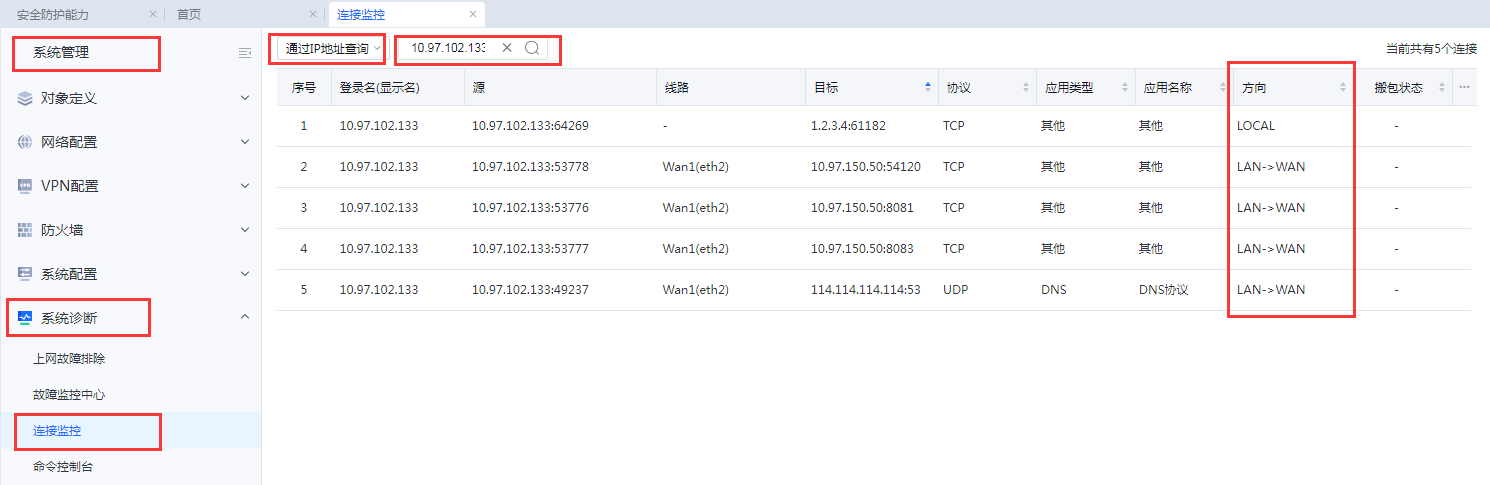The width and height of the screenshot is (1490, 485).
Task: Select source 10.97.102.133:49237 cell
Action: pyautogui.click(x=530, y=290)
